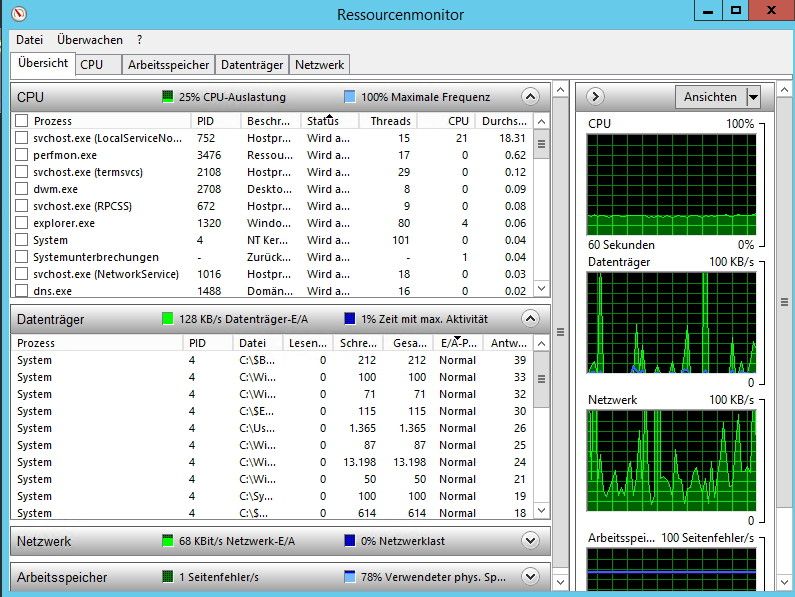Sort disk list by Gesamt column header
795x597 pixels.
pos(408,343)
